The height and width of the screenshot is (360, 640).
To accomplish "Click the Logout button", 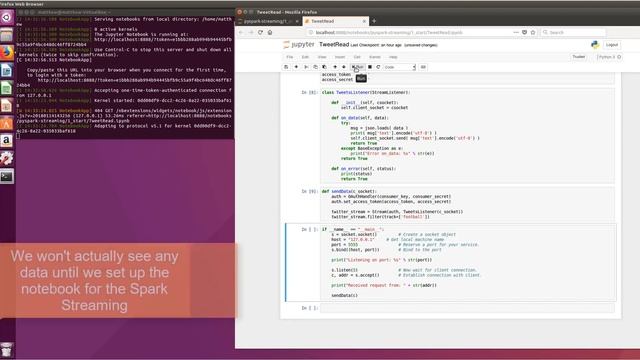I will (612, 45).
